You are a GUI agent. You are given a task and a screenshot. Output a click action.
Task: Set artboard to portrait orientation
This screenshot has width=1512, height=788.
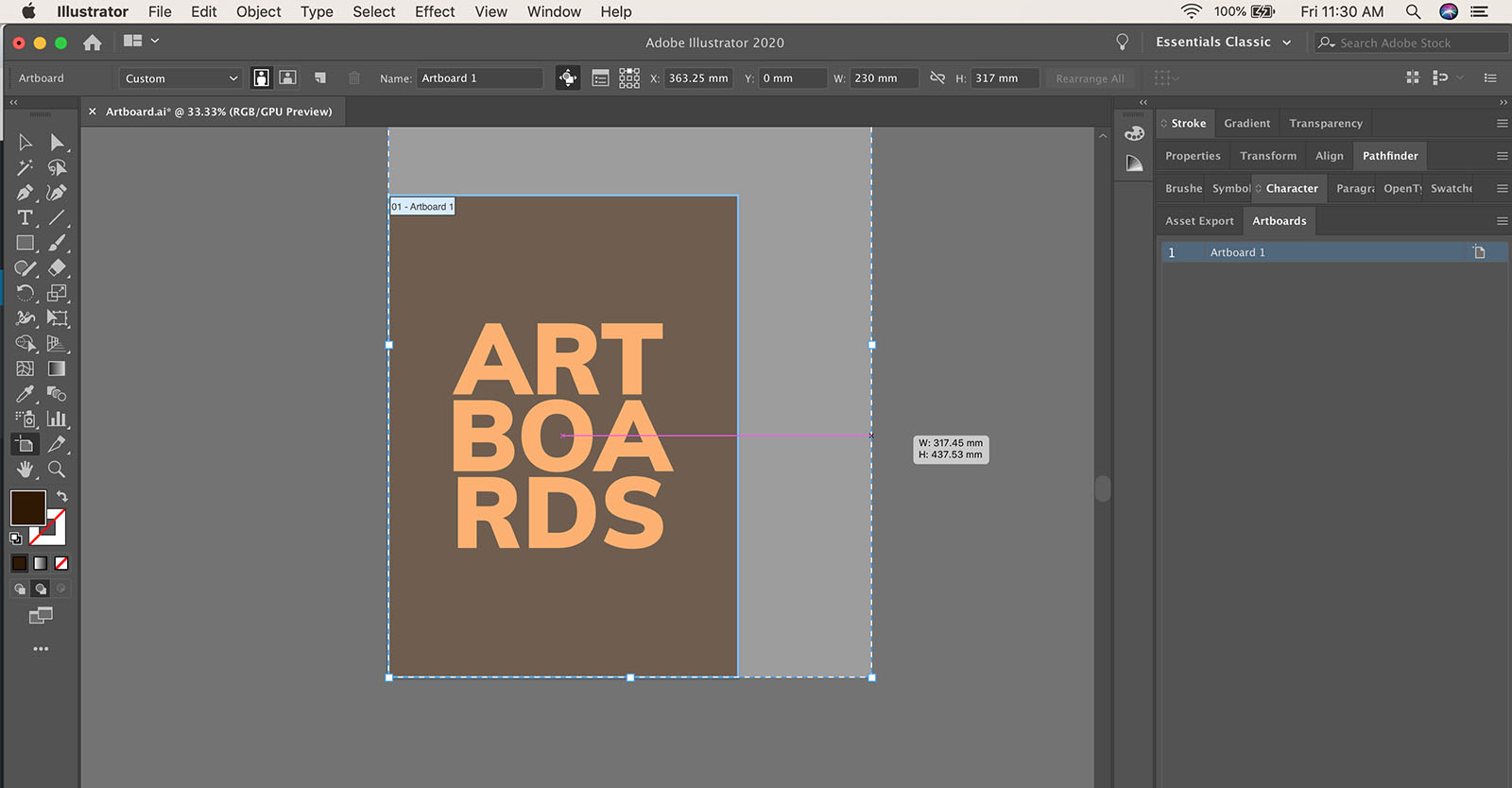click(262, 78)
